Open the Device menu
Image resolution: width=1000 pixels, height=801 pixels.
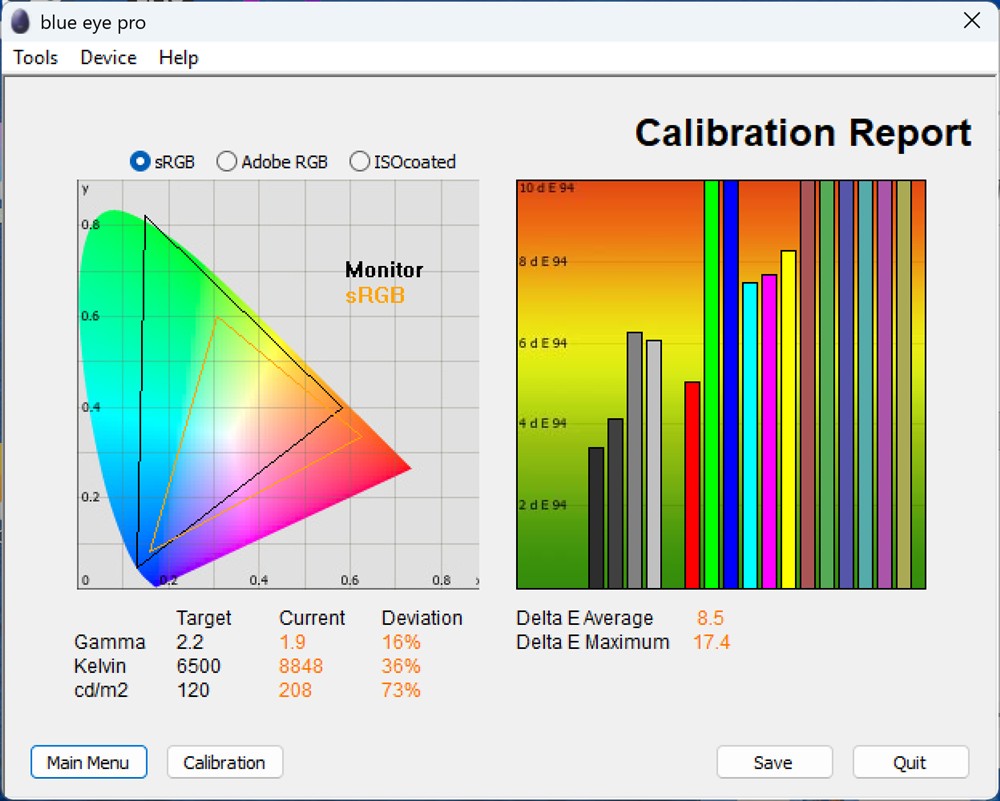click(x=108, y=58)
